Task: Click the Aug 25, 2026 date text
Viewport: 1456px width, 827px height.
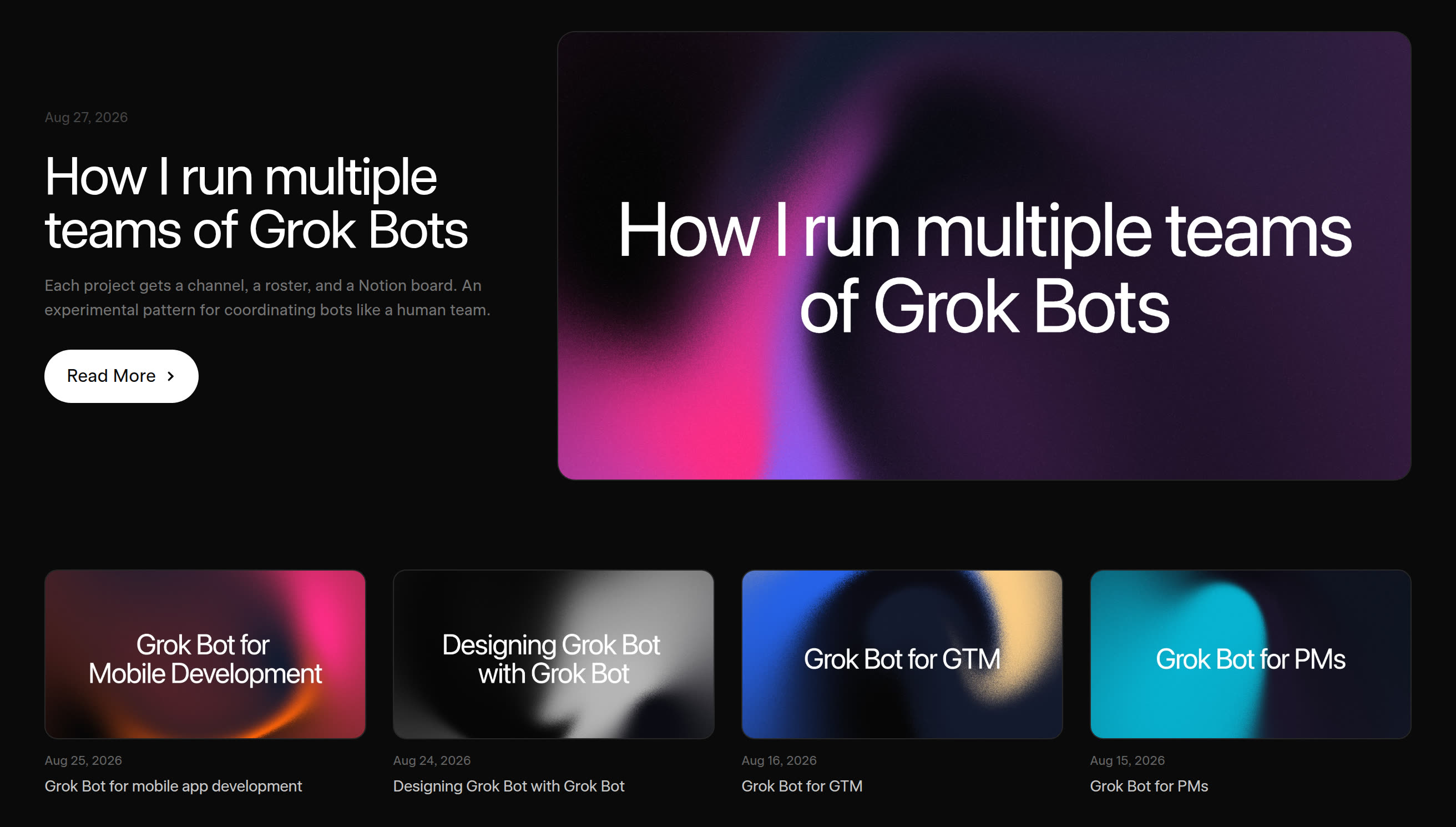Action: 83,760
